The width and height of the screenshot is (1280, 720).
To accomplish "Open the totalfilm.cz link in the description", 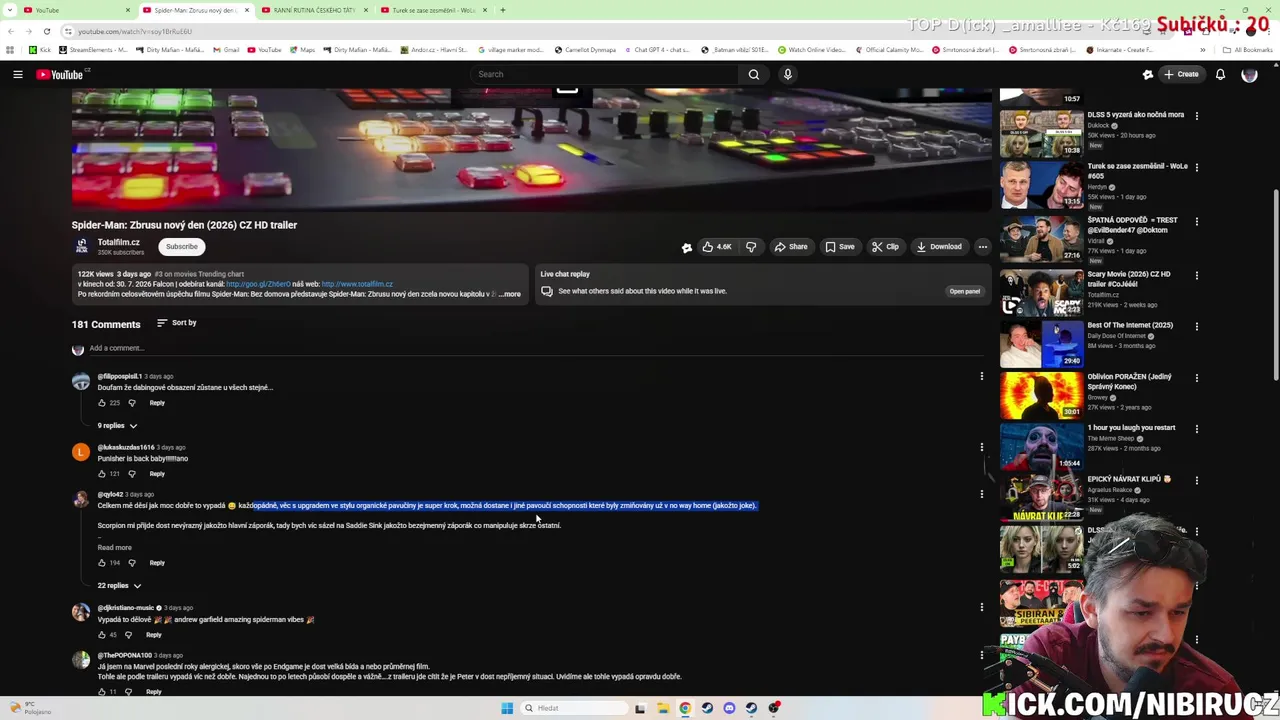I will (x=357, y=284).
